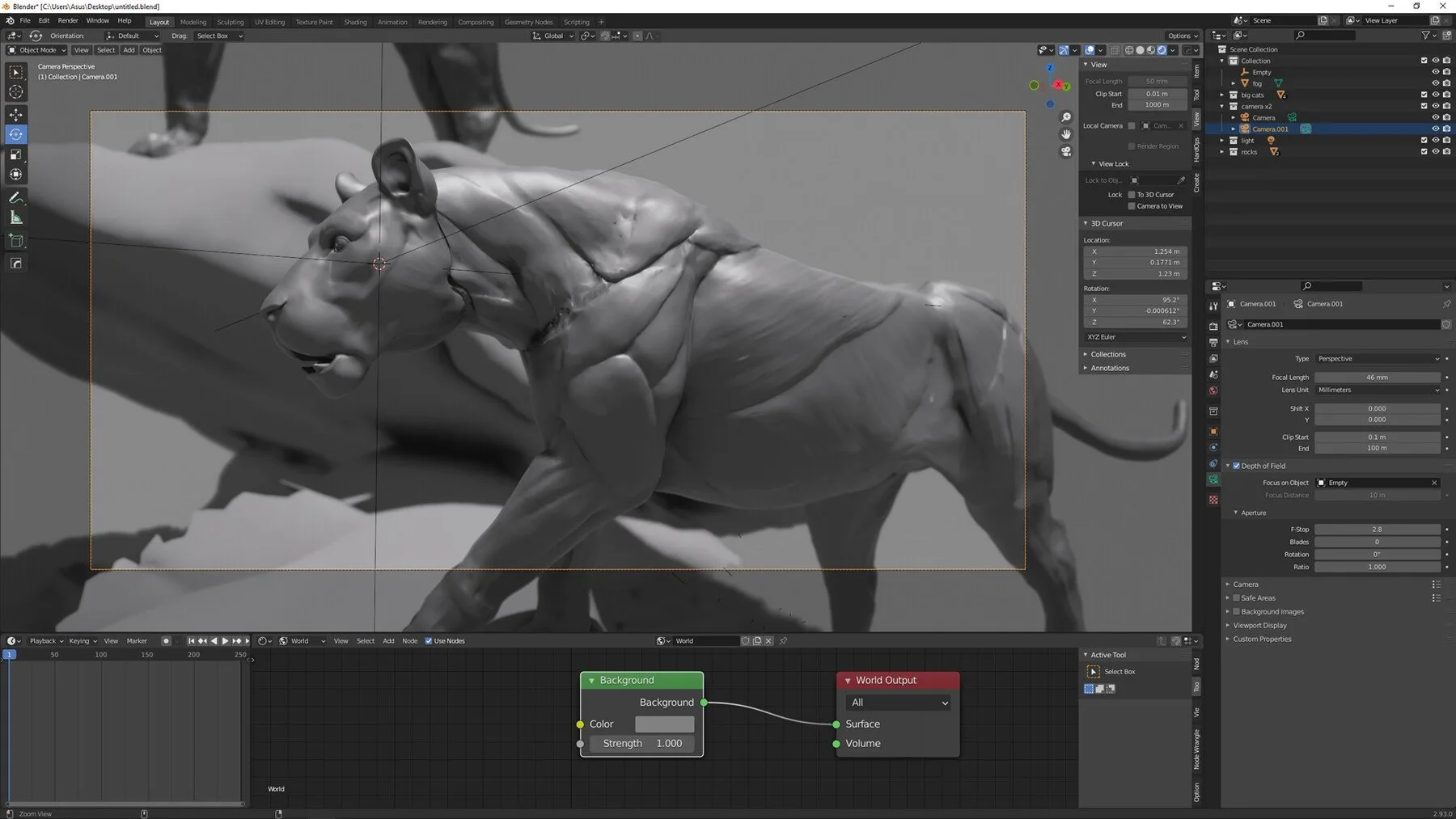Open the XYZ Euler rotation mode dropdown
The height and width of the screenshot is (819, 1456).
point(1136,337)
